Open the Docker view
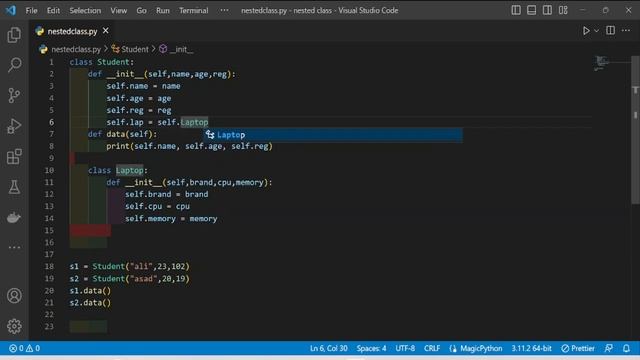 coord(14,218)
